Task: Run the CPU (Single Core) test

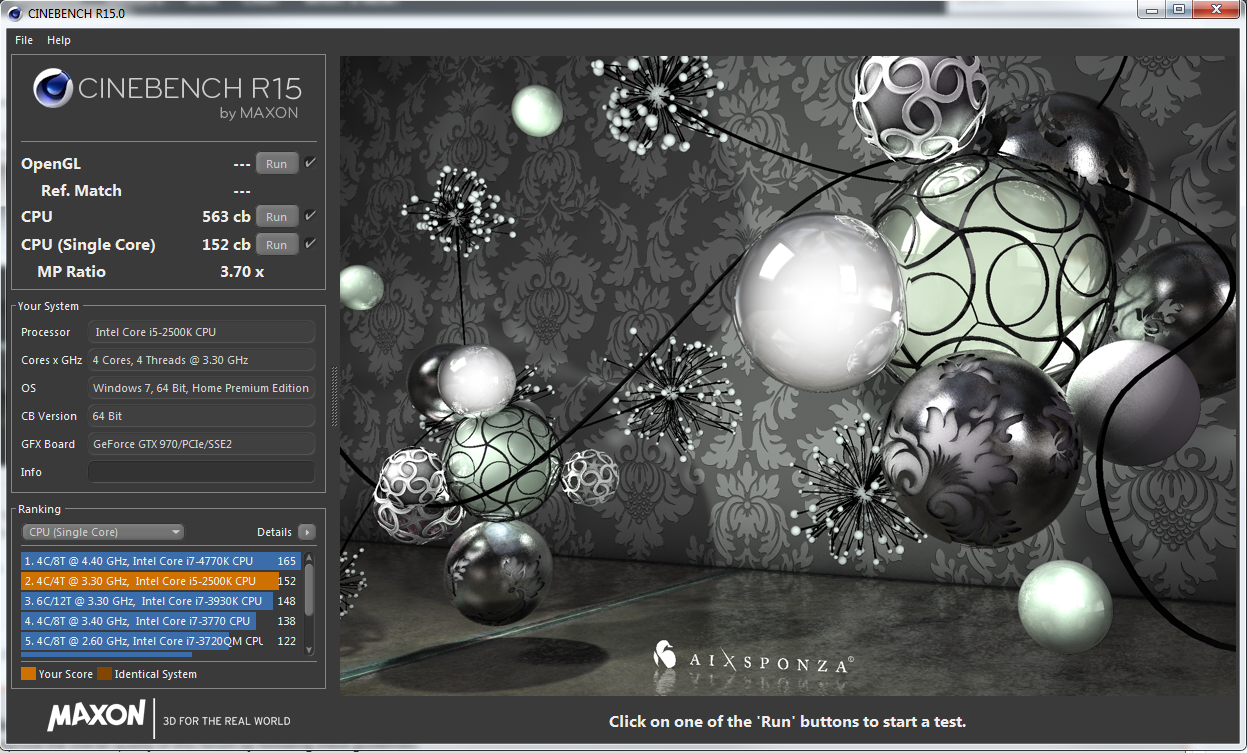Action: (x=277, y=245)
